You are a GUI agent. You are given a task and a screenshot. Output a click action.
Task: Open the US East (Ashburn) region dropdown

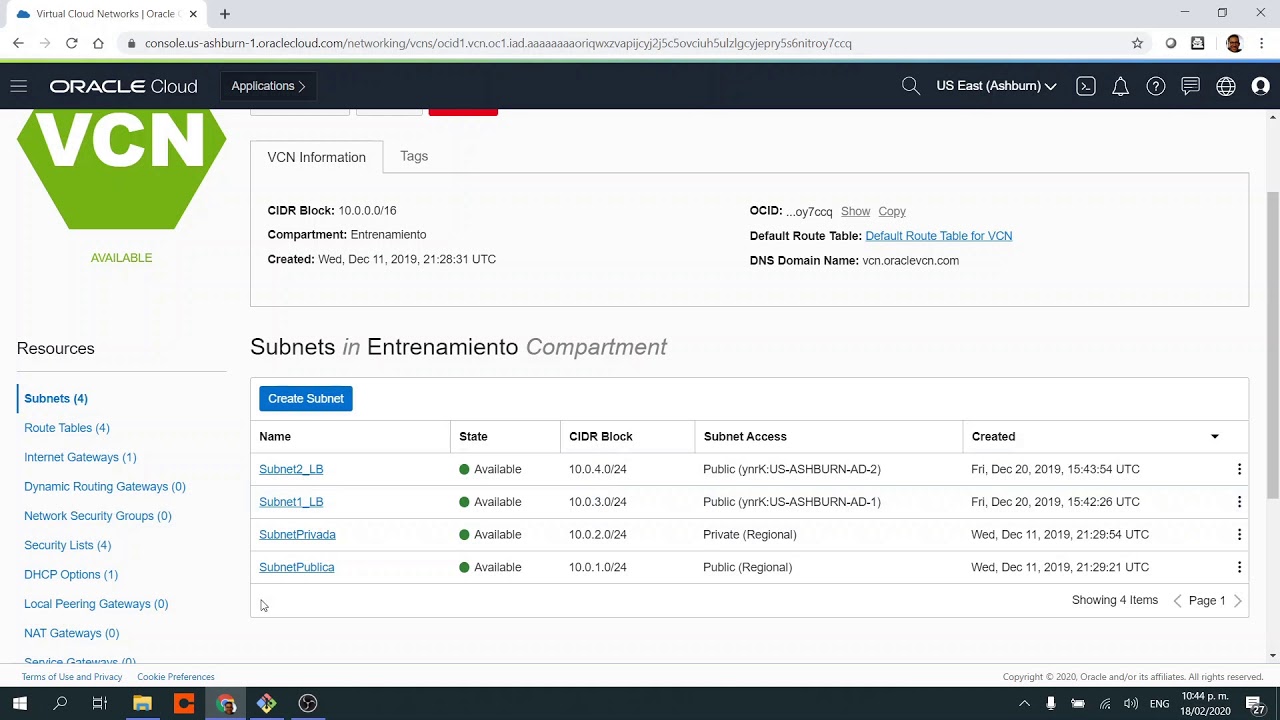[996, 86]
